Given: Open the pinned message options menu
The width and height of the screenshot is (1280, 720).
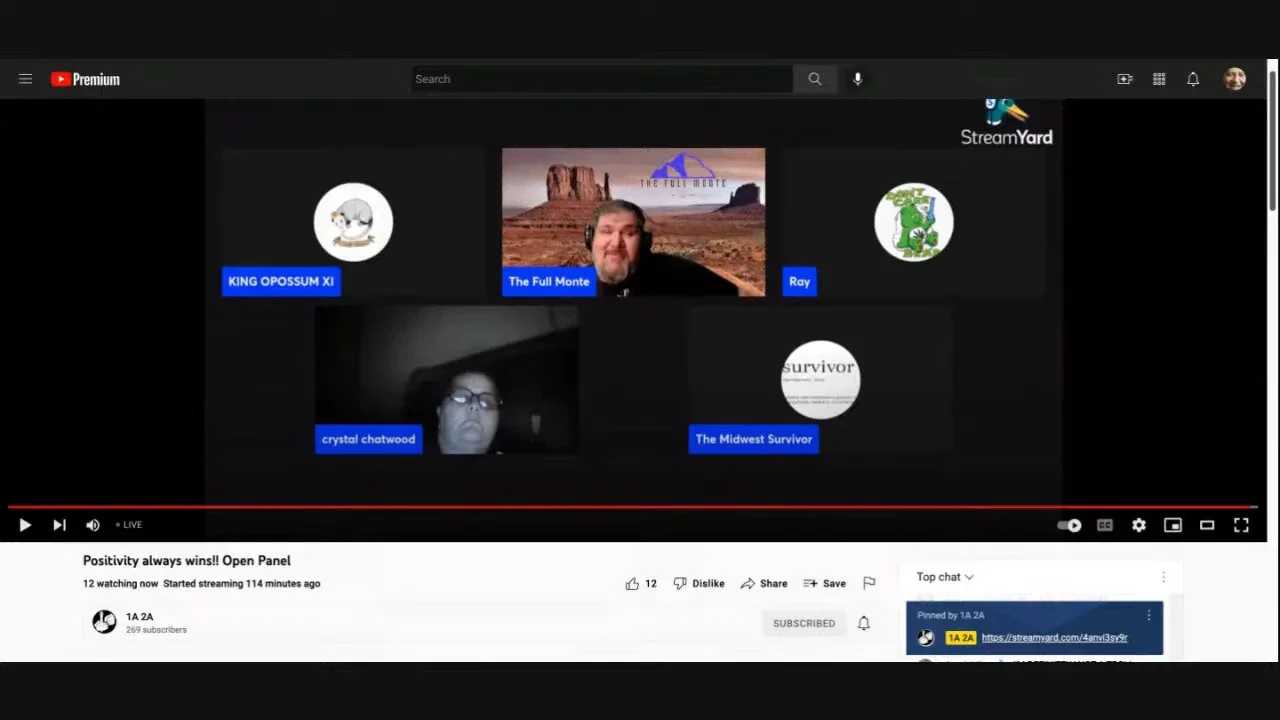Looking at the screenshot, I should pyautogui.click(x=1148, y=615).
